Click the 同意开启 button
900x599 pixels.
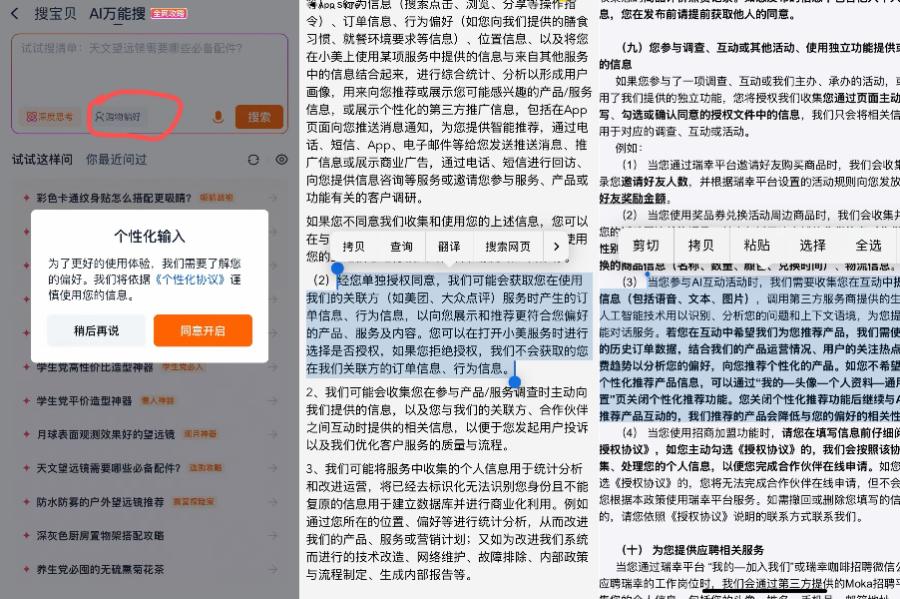click(x=203, y=330)
